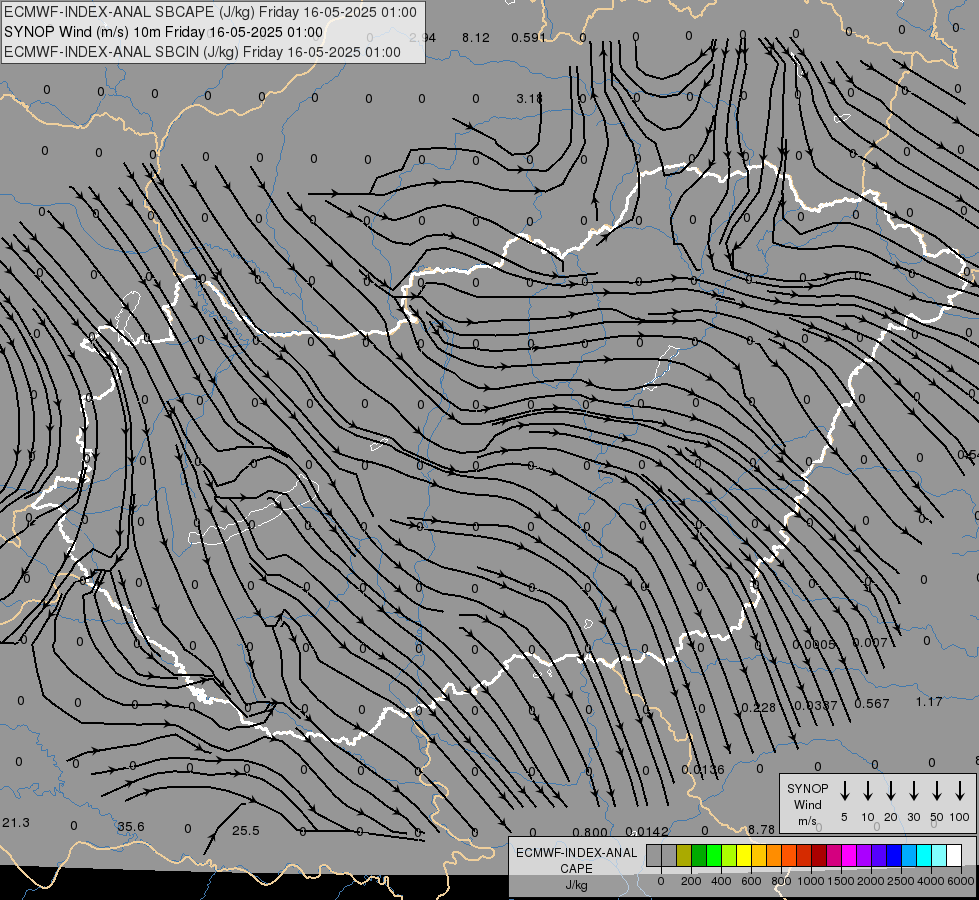Click the 0.0005 grid value
Viewport: 979px width, 900px height.
point(814,645)
